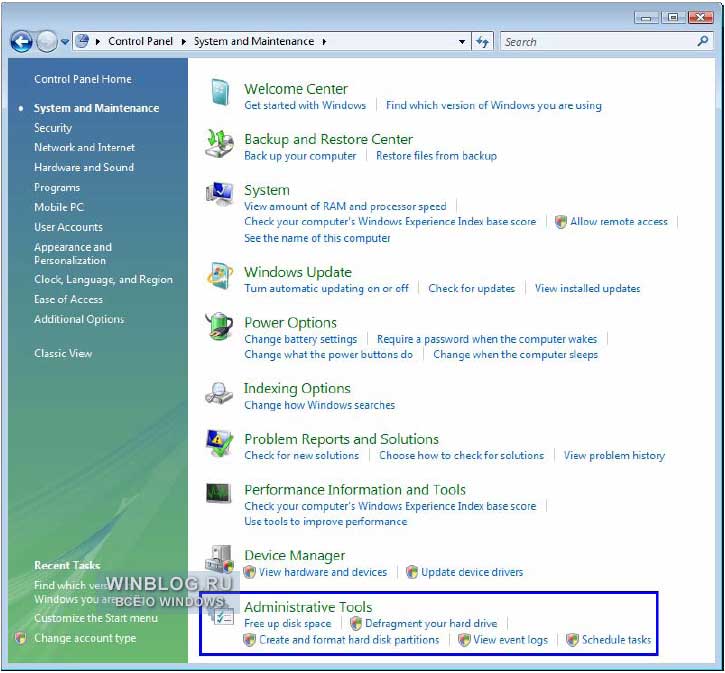This screenshot has height=673, width=725.
Task: Click shield icon beside Create and format partitions
Action: (250, 640)
